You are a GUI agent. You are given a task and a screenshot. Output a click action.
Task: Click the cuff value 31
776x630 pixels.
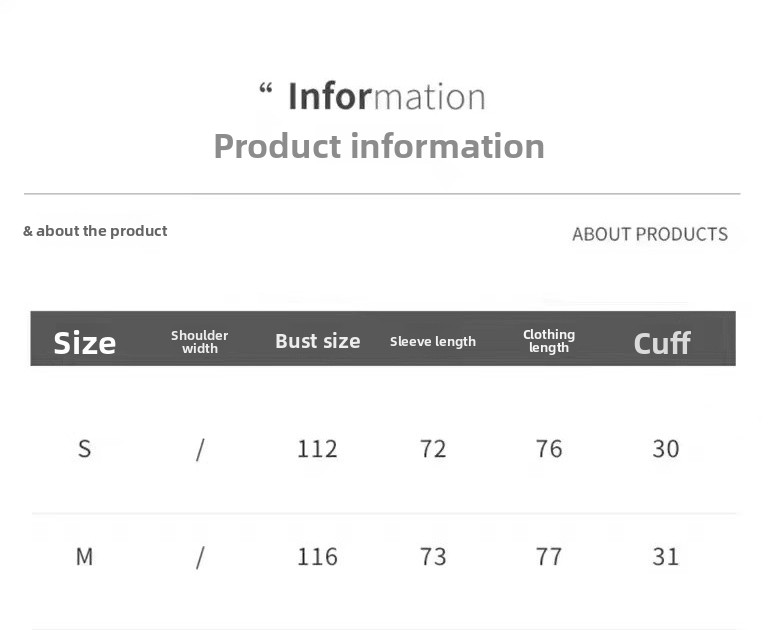tap(666, 556)
